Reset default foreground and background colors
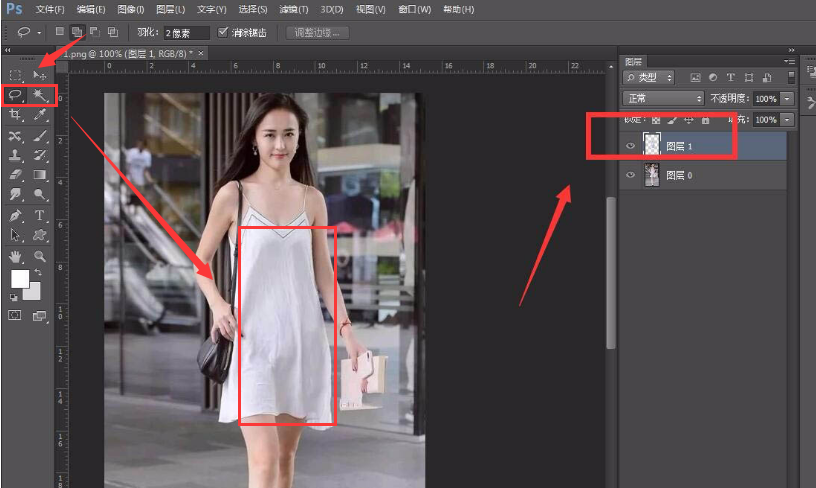 [14, 298]
